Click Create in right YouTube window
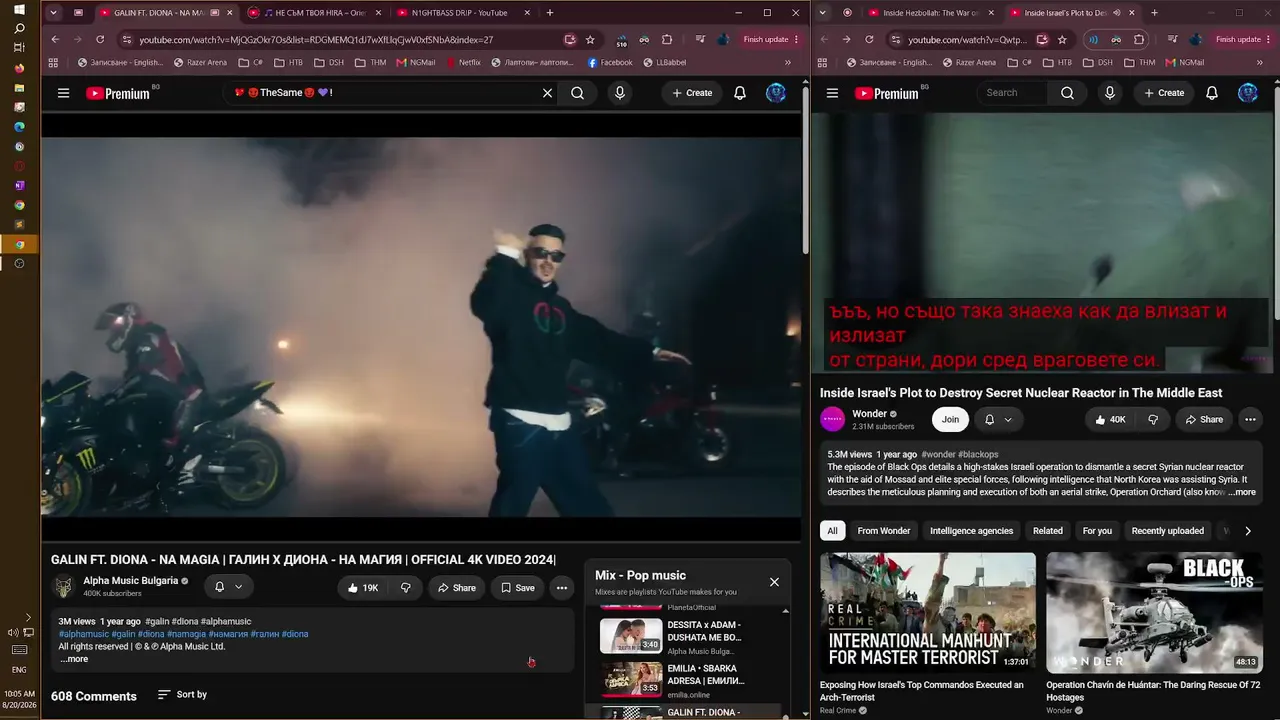Image resolution: width=1280 pixels, height=720 pixels. (1164, 93)
